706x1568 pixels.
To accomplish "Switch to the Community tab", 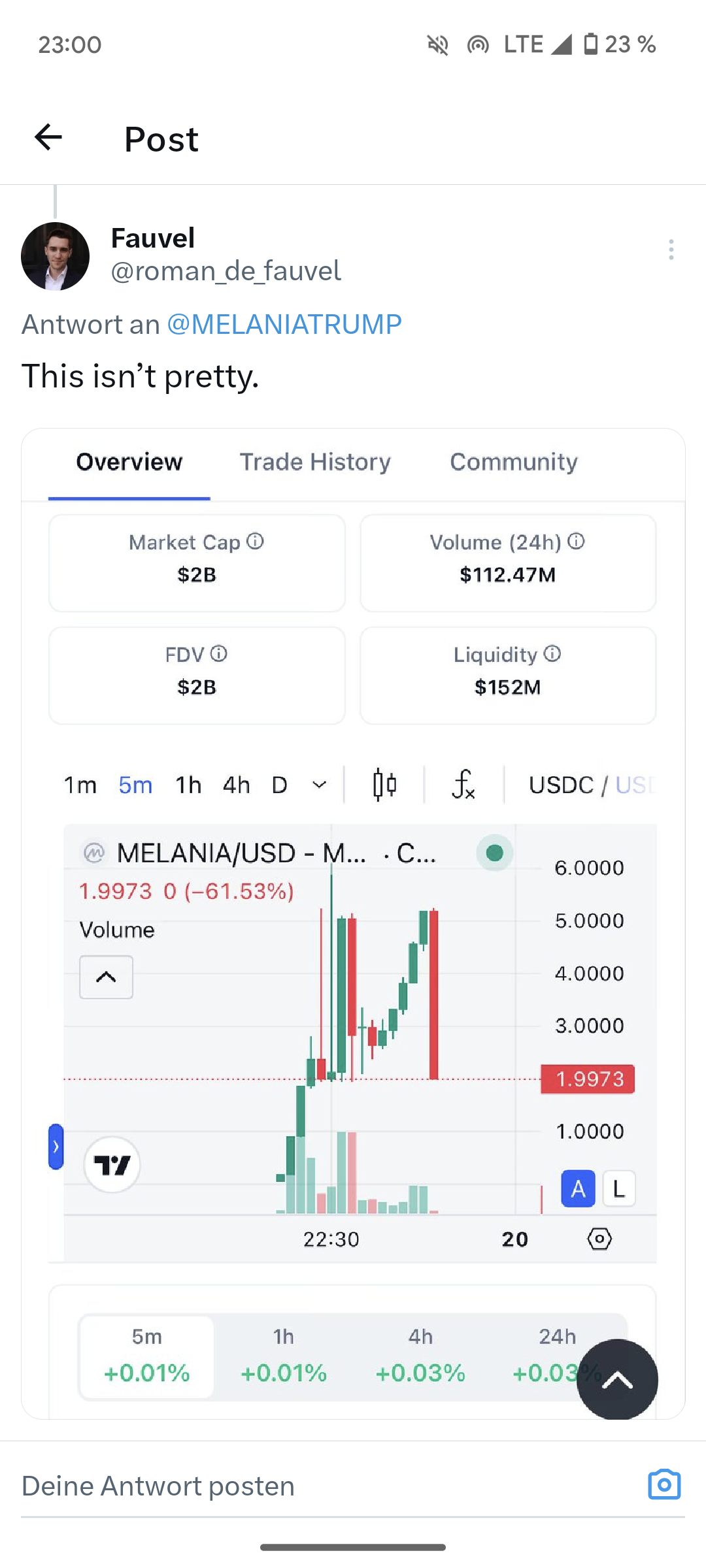I will click(514, 462).
